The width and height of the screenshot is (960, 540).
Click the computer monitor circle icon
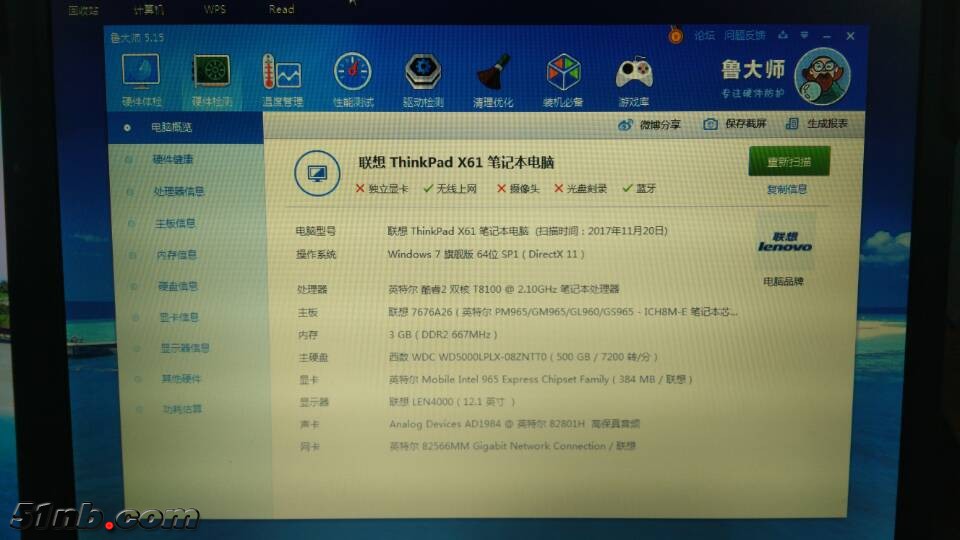[x=317, y=173]
